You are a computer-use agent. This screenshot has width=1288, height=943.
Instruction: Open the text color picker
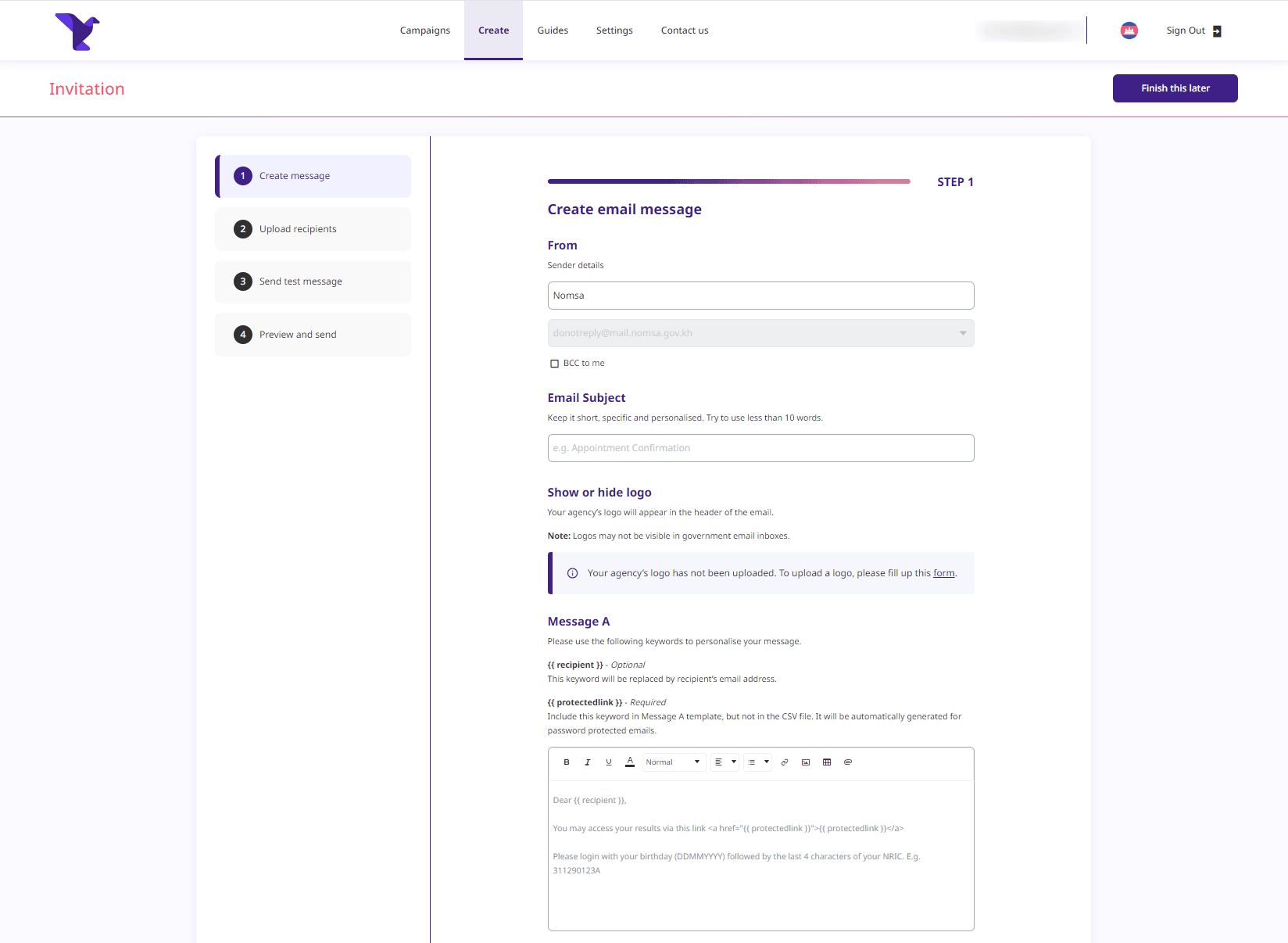(630, 762)
